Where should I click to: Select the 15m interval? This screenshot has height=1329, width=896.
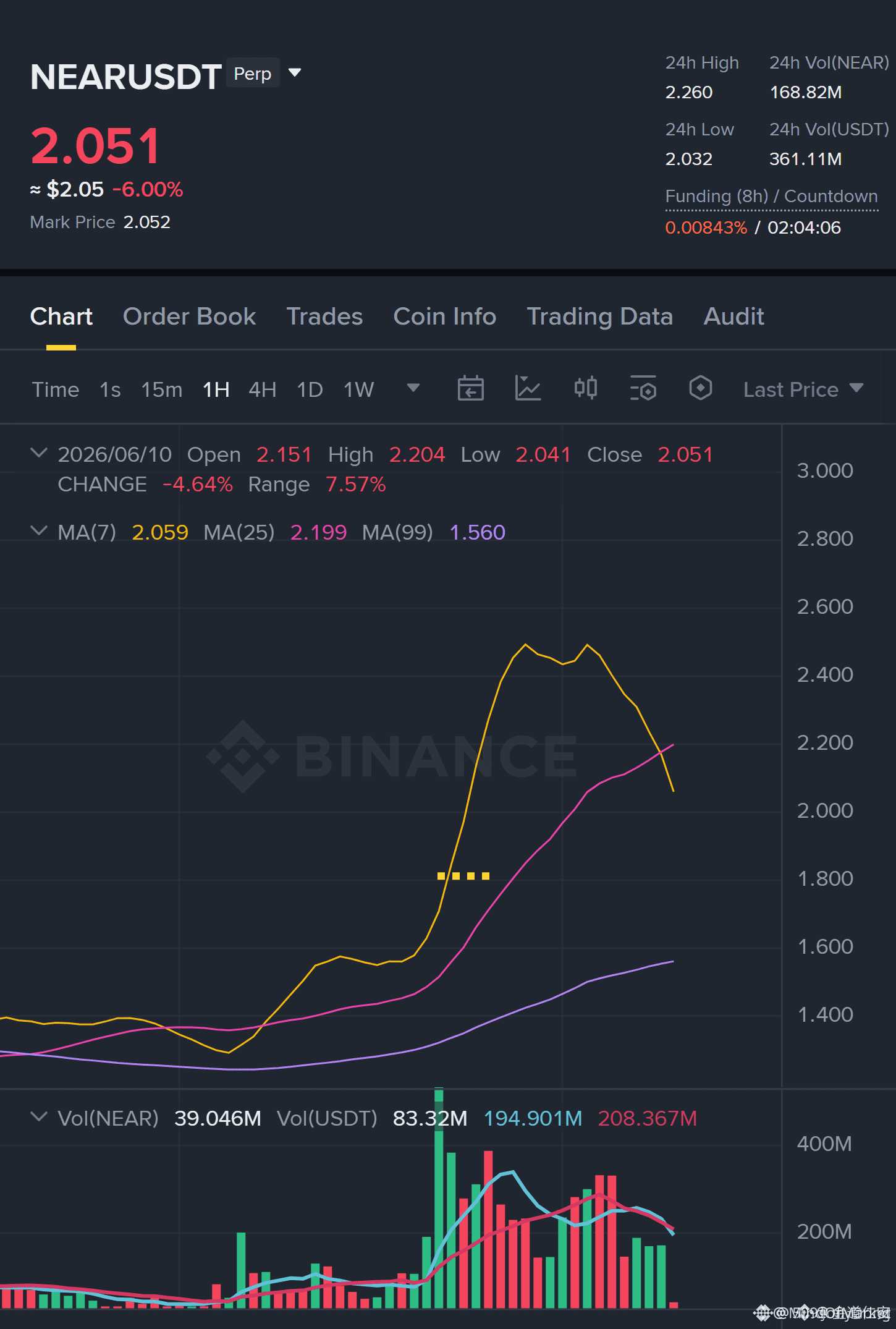(x=162, y=389)
